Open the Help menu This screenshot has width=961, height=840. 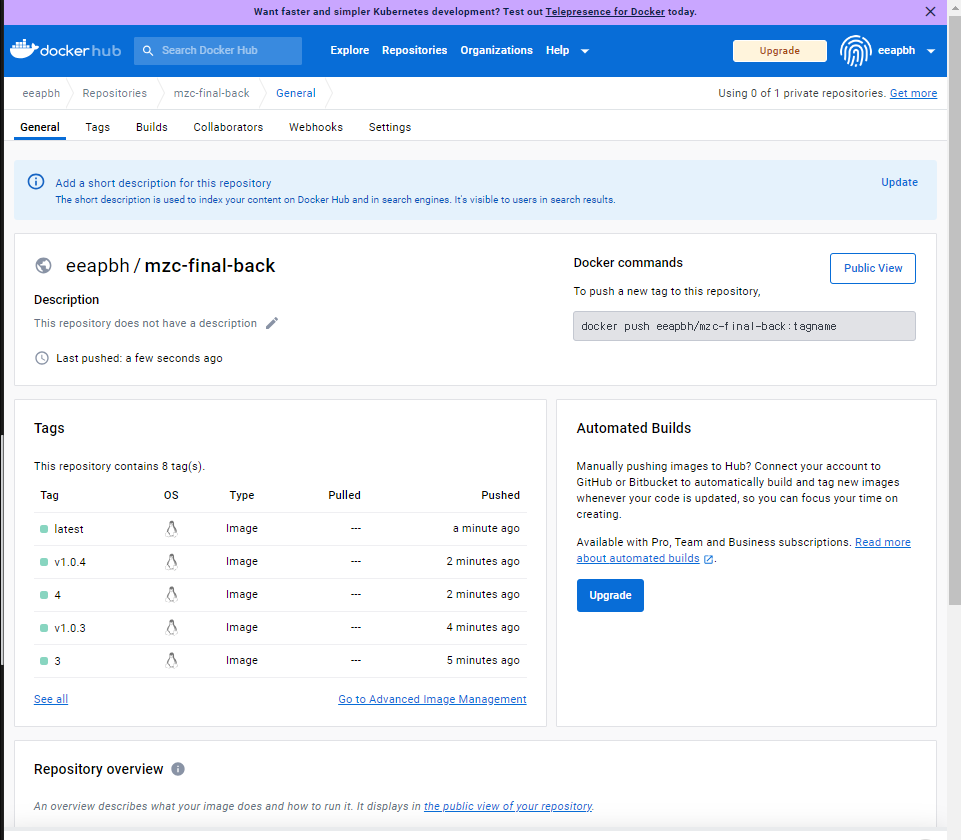pos(557,50)
